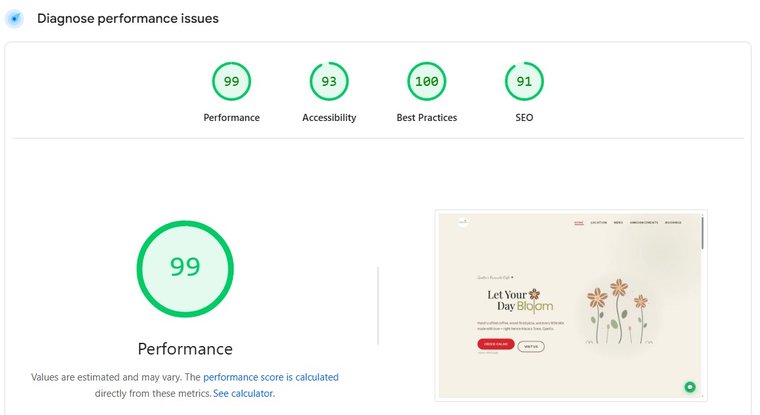
Task: Click the green chat icon in screenshot
Action: pos(690,387)
